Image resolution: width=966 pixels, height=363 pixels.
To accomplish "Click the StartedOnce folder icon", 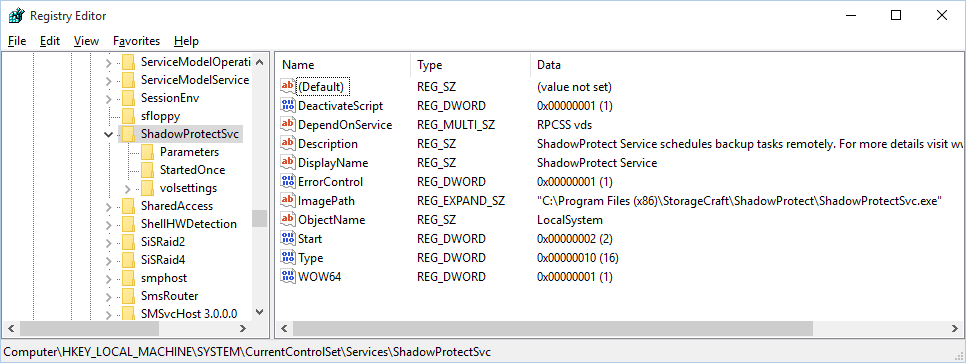I will [147, 169].
